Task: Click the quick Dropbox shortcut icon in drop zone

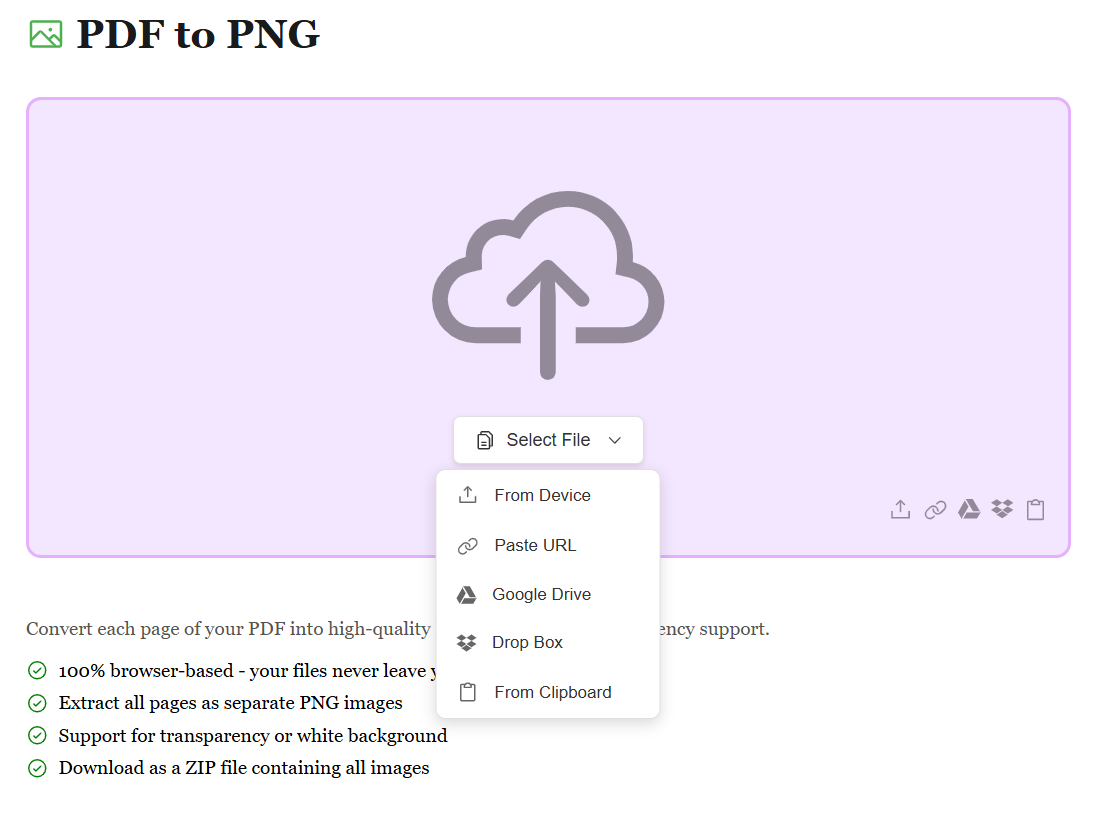Action: pyautogui.click(x=1002, y=510)
